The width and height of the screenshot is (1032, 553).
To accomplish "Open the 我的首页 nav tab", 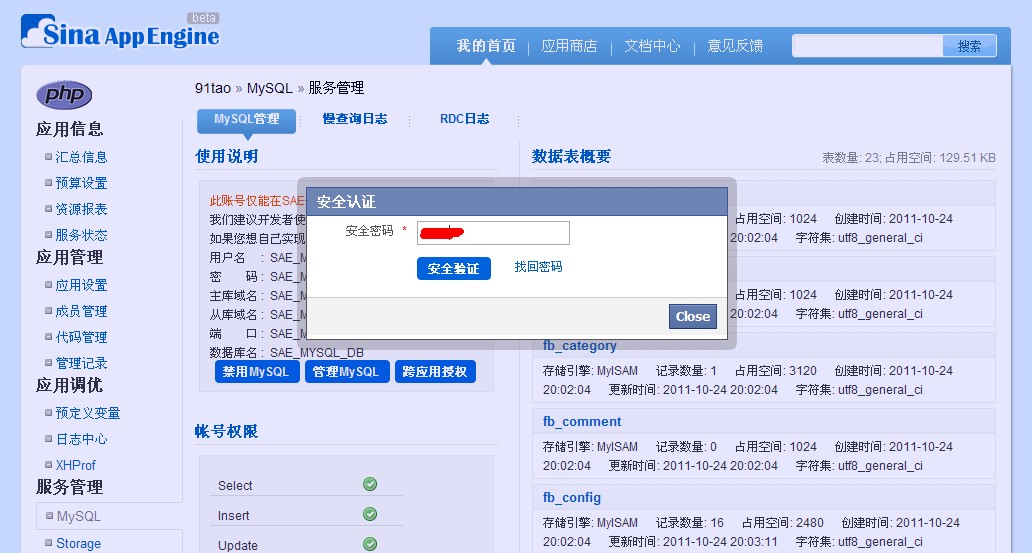I will [486, 46].
